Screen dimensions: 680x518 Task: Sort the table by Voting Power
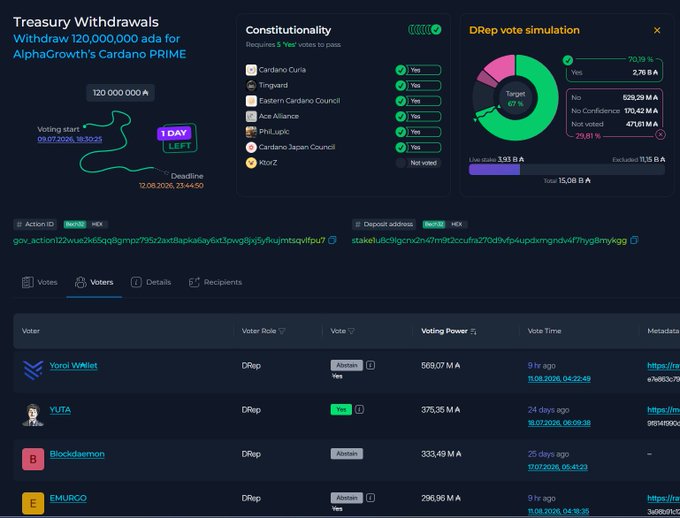pyautogui.click(x=449, y=331)
